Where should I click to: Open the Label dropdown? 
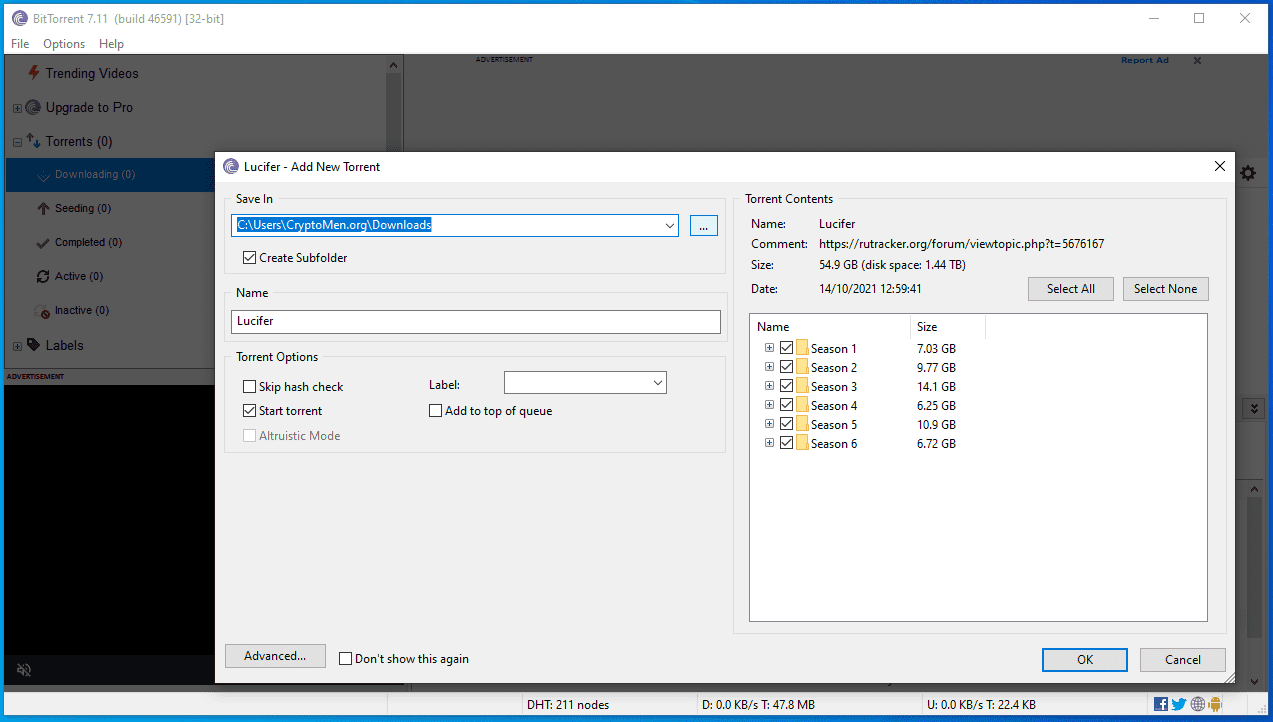[x=657, y=382]
